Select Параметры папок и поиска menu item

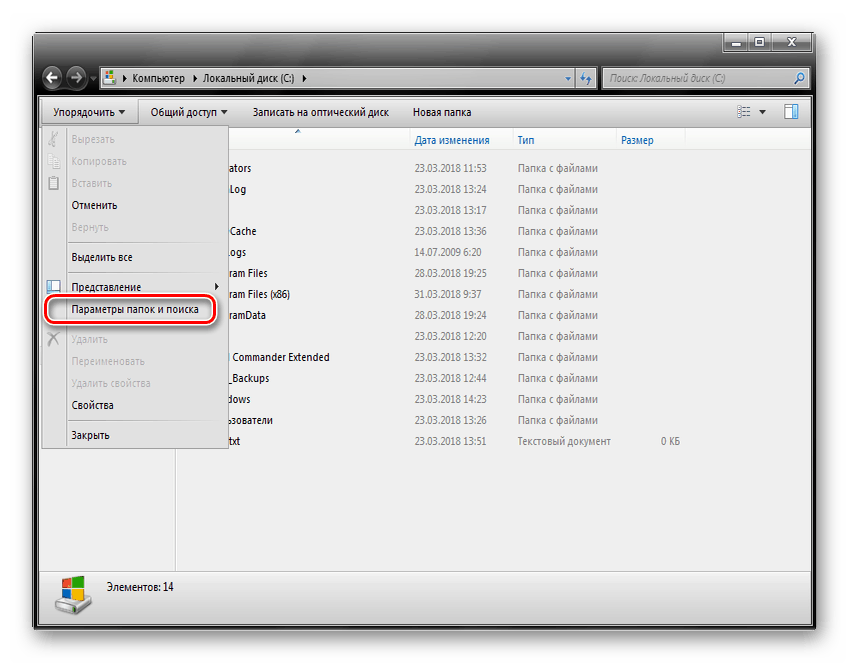pos(135,310)
